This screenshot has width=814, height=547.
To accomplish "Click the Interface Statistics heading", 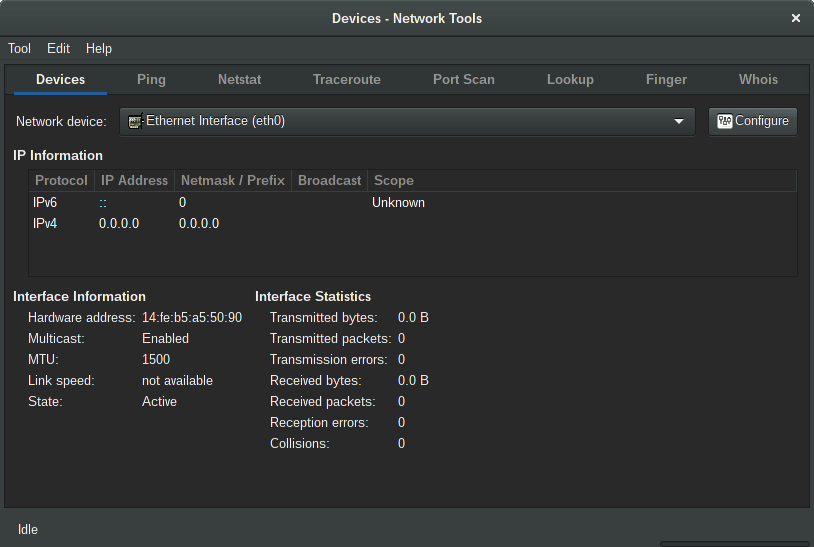I will pyautogui.click(x=313, y=296).
